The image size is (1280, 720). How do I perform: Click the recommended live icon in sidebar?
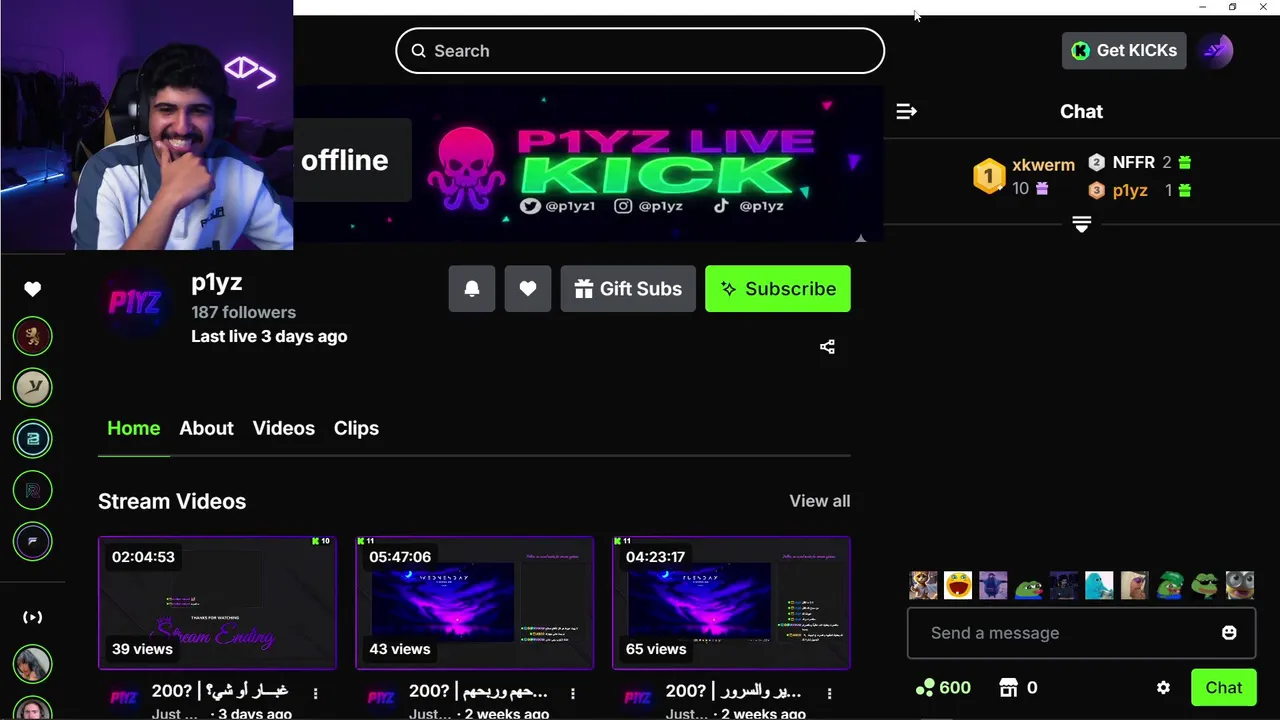33,617
